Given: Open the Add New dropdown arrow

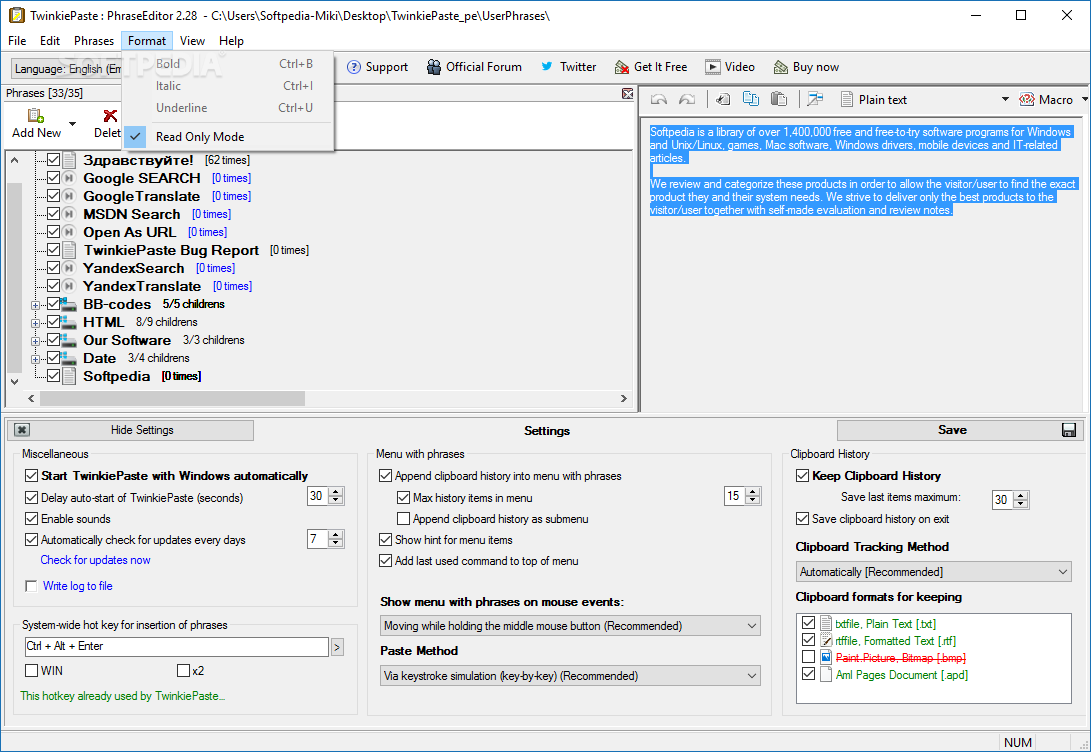Looking at the screenshot, I should coord(72,125).
